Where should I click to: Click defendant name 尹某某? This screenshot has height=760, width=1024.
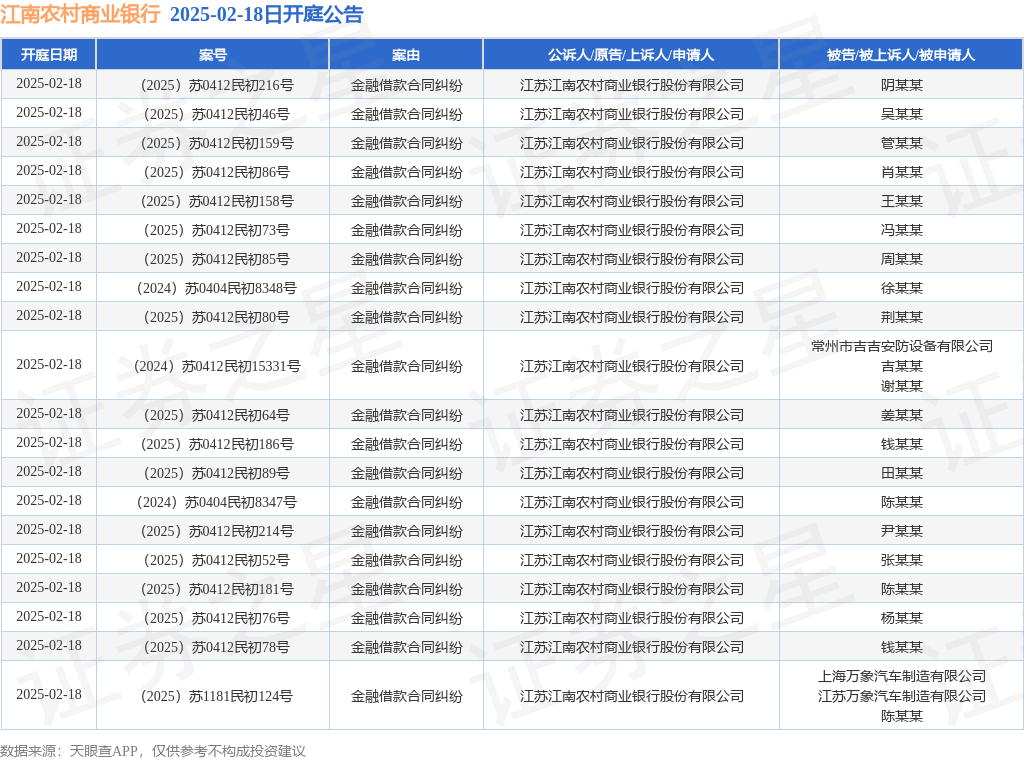coord(901,531)
